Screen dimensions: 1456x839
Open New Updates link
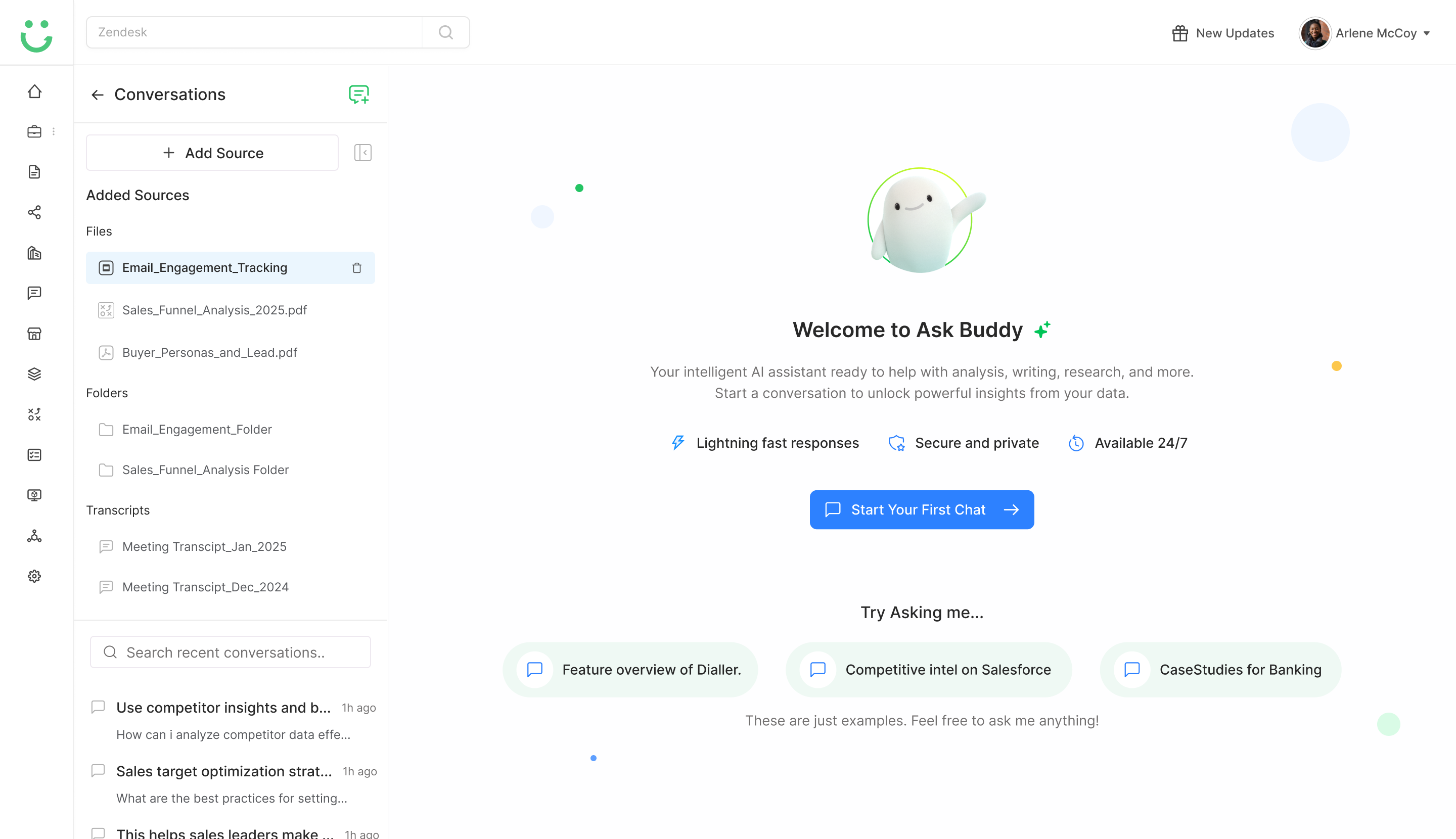tap(1235, 33)
